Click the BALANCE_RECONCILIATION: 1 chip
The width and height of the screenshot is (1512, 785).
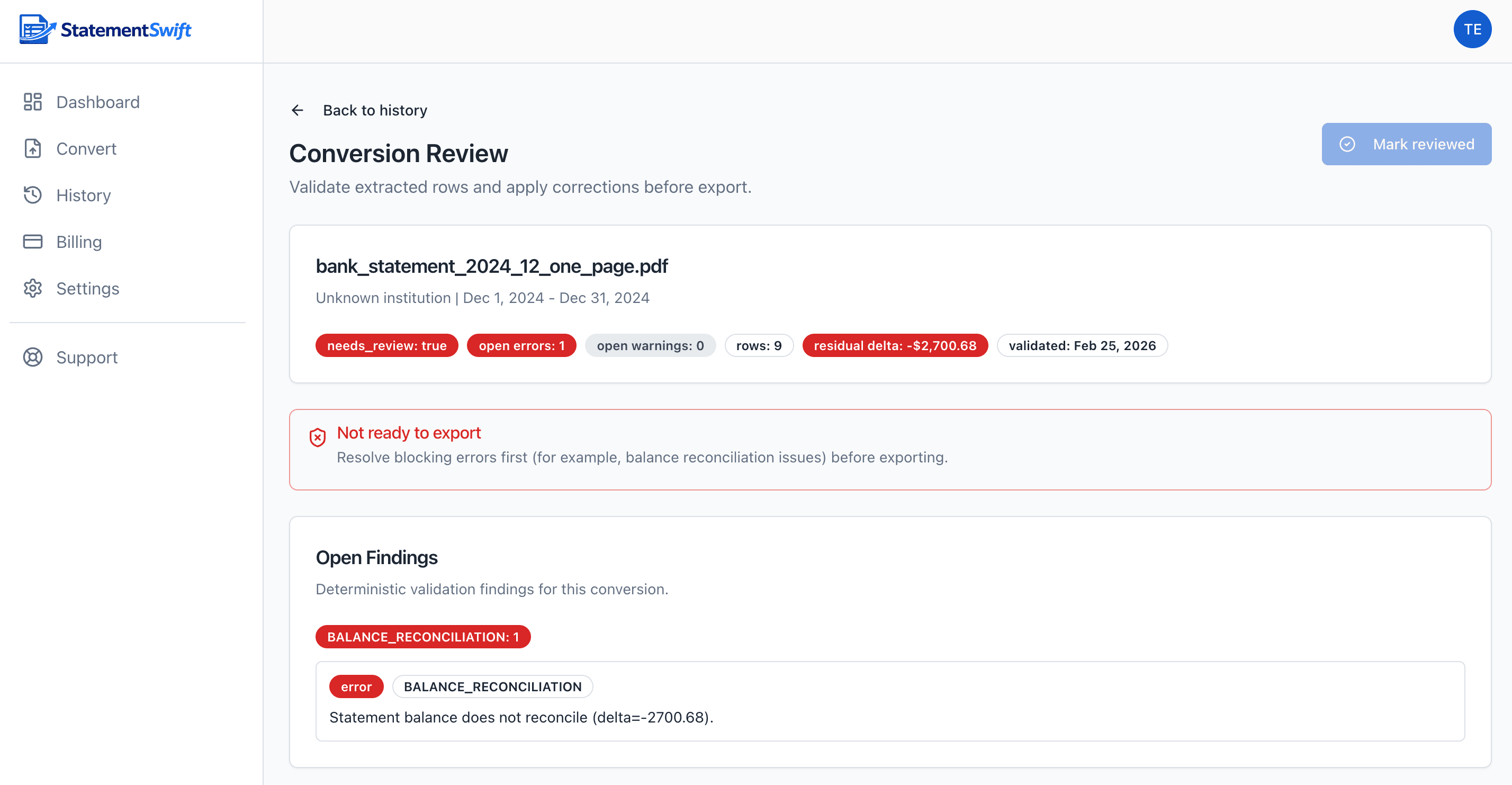coord(422,637)
